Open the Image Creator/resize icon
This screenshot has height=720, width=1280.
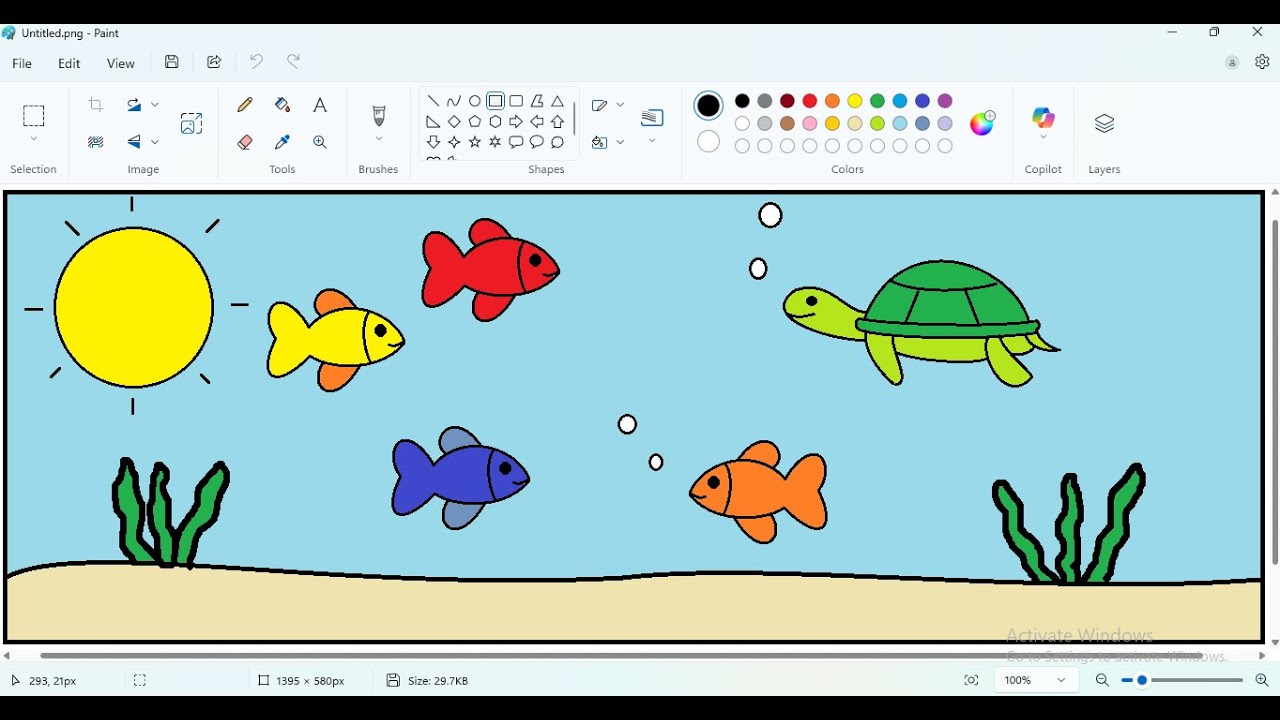pyautogui.click(x=191, y=123)
